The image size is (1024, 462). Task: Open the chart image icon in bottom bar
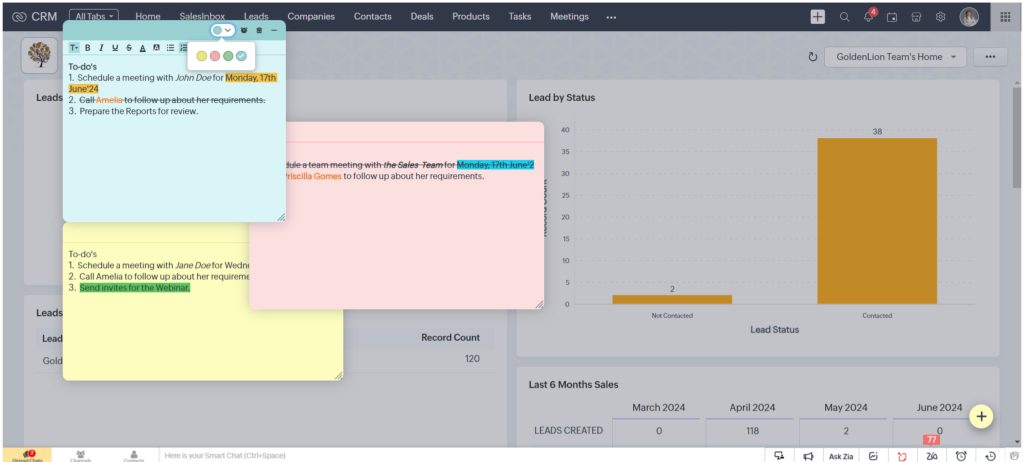point(873,456)
